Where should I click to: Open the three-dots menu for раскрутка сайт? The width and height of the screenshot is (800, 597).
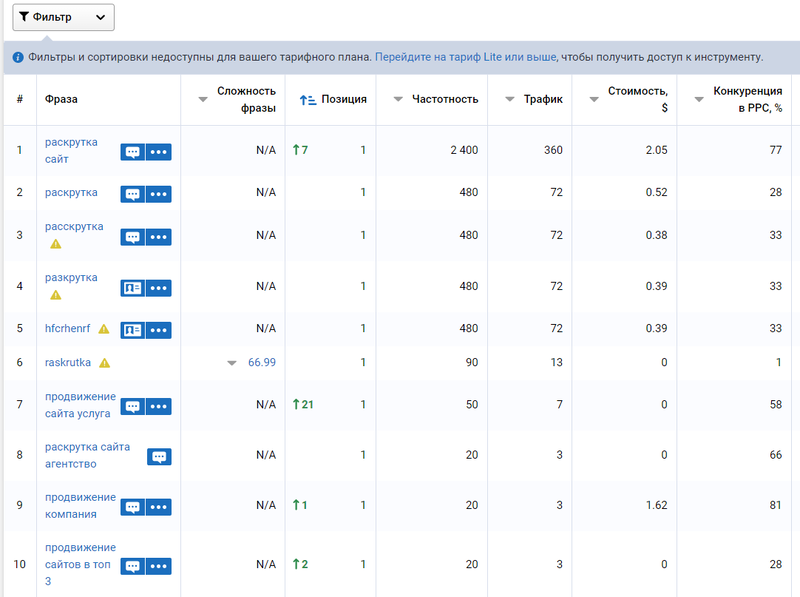click(159, 152)
